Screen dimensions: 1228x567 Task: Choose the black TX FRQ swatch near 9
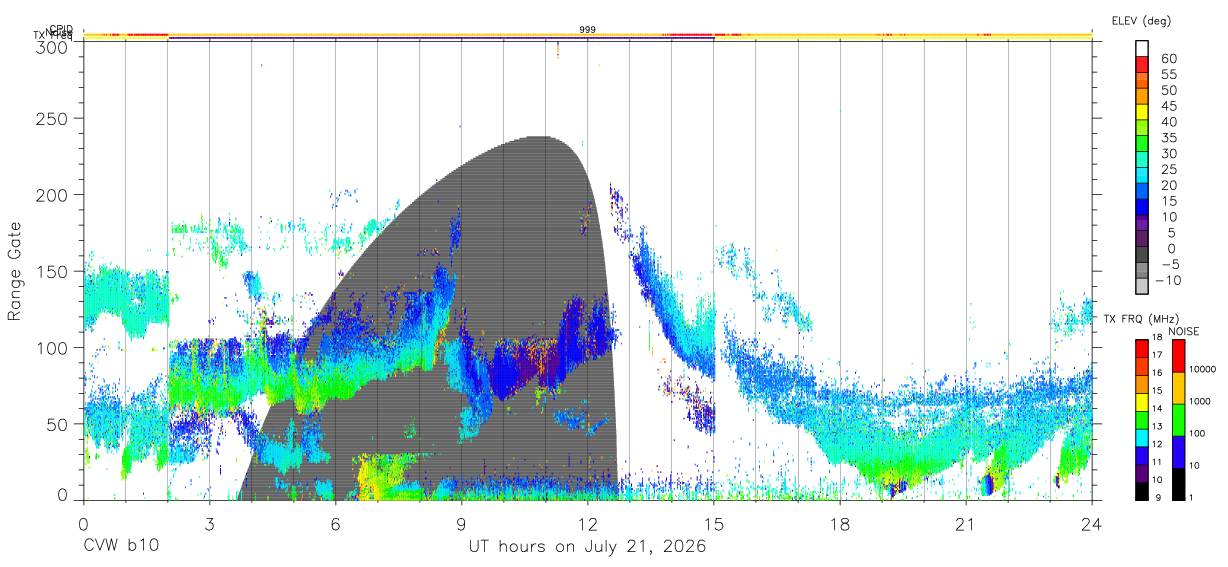pos(1142,491)
